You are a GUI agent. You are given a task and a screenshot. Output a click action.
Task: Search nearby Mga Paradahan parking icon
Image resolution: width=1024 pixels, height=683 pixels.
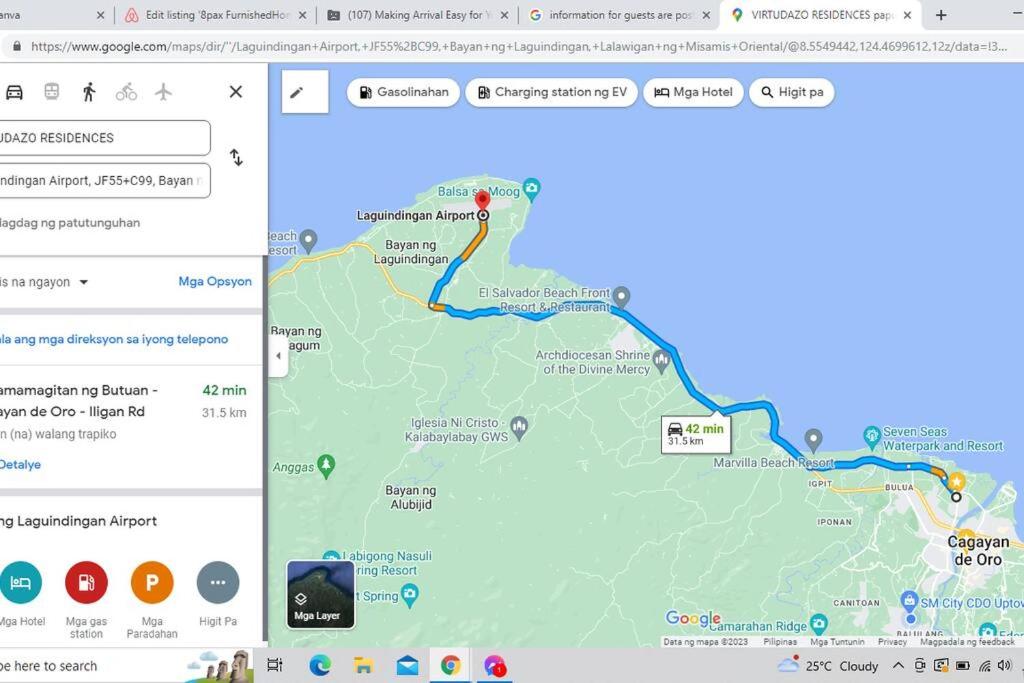[152, 582]
